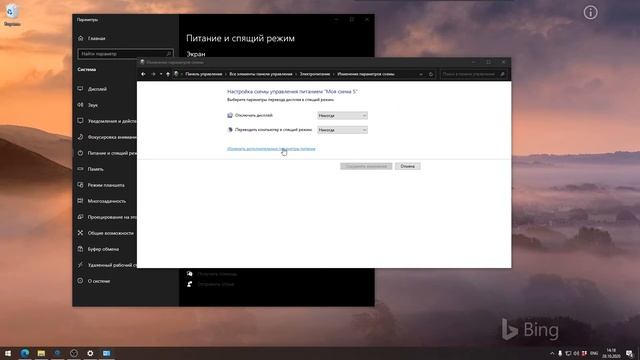Select Память in Settings sidebar
Viewport: 640px width, 360px height.
(96, 169)
